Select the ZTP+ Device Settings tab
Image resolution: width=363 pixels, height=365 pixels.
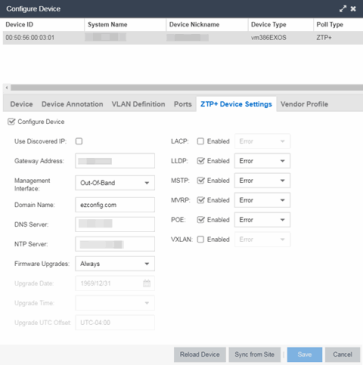pos(236,104)
